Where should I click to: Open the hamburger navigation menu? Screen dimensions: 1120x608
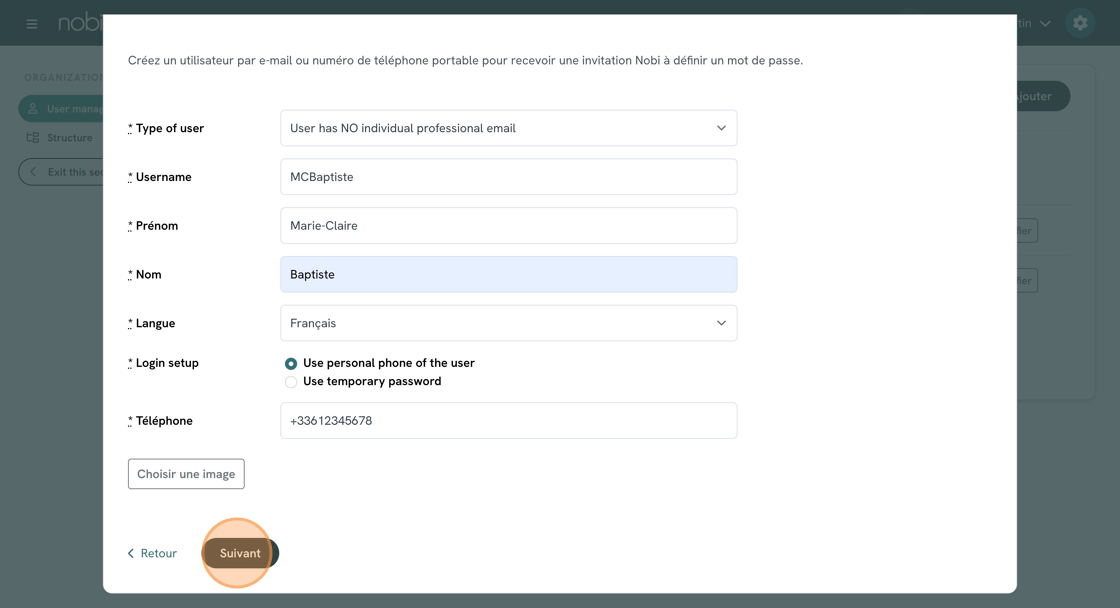click(32, 23)
